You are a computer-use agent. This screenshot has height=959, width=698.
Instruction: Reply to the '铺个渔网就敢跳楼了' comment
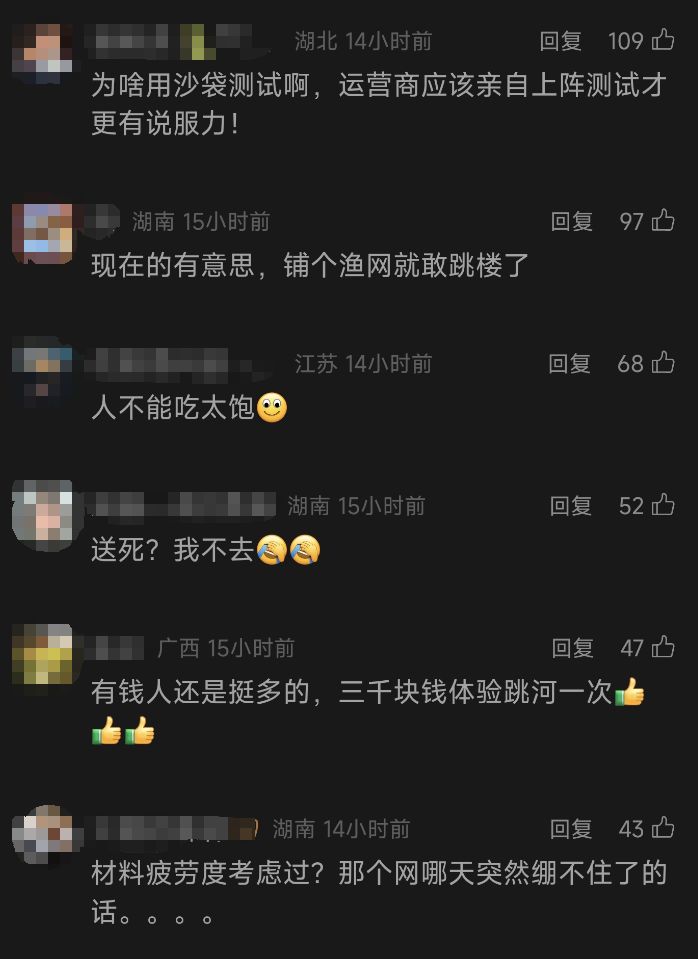point(571,221)
